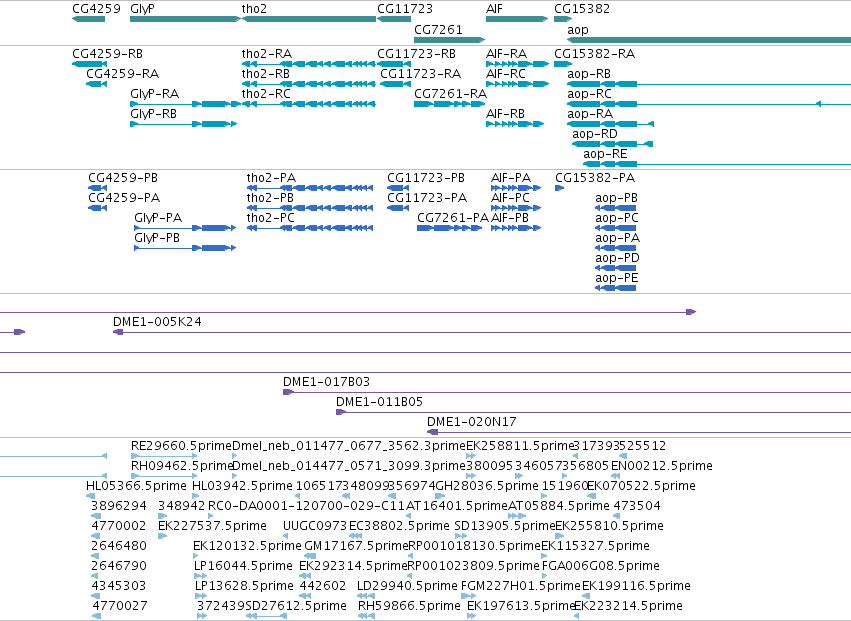The image size is (851, 621).
Task: Select transcript AIF-RB
Action: [515, 124]
